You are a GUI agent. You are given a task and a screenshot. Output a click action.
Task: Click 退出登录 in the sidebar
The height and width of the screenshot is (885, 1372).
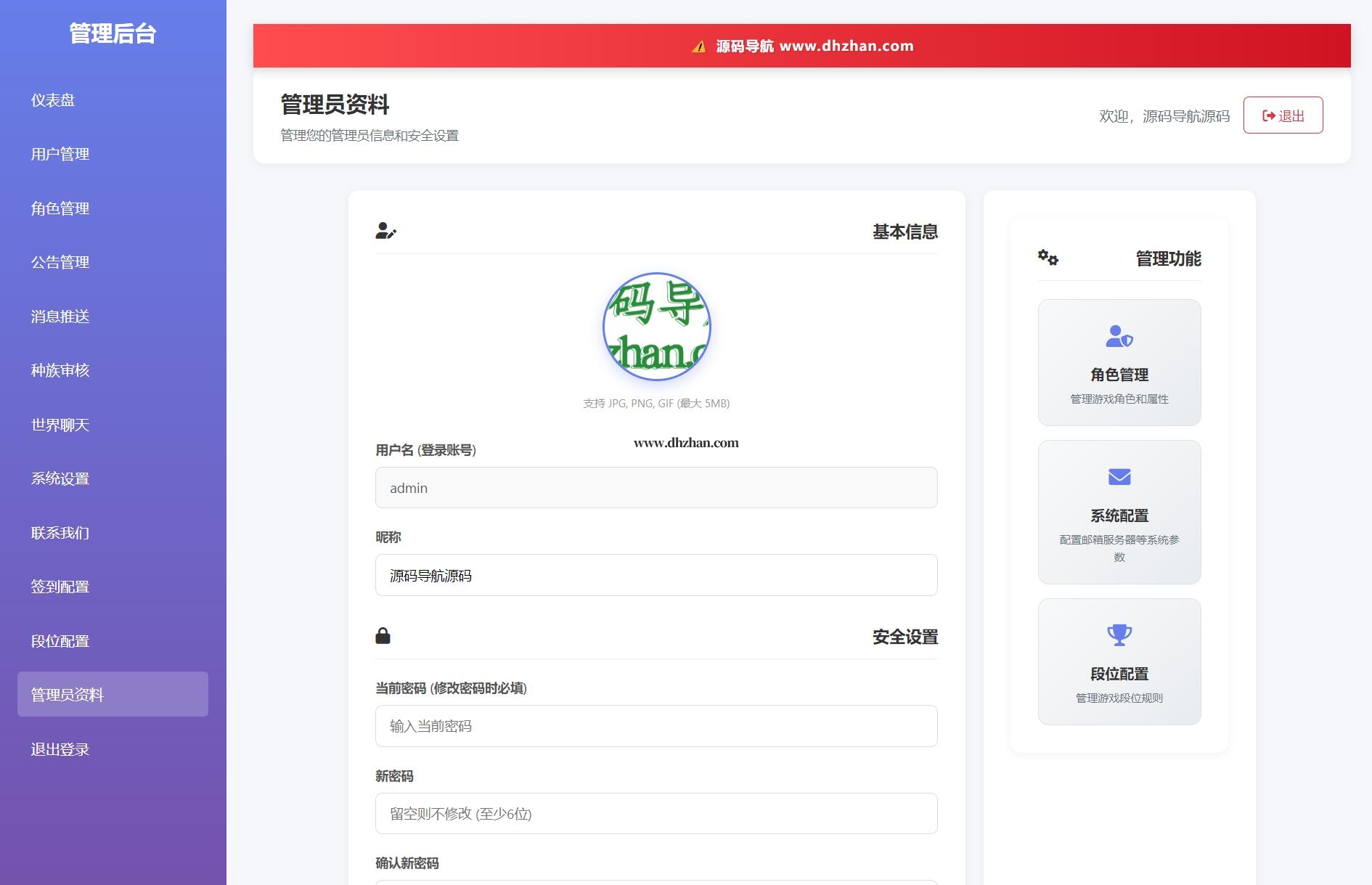pyautogui.click(x=60, y=749)
